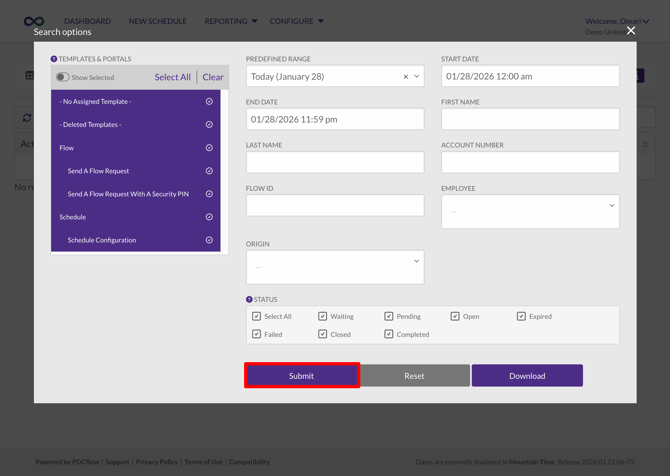The image size is (670, 476).
Task: Click the Account Number field
Action: (x=530, y=162)
